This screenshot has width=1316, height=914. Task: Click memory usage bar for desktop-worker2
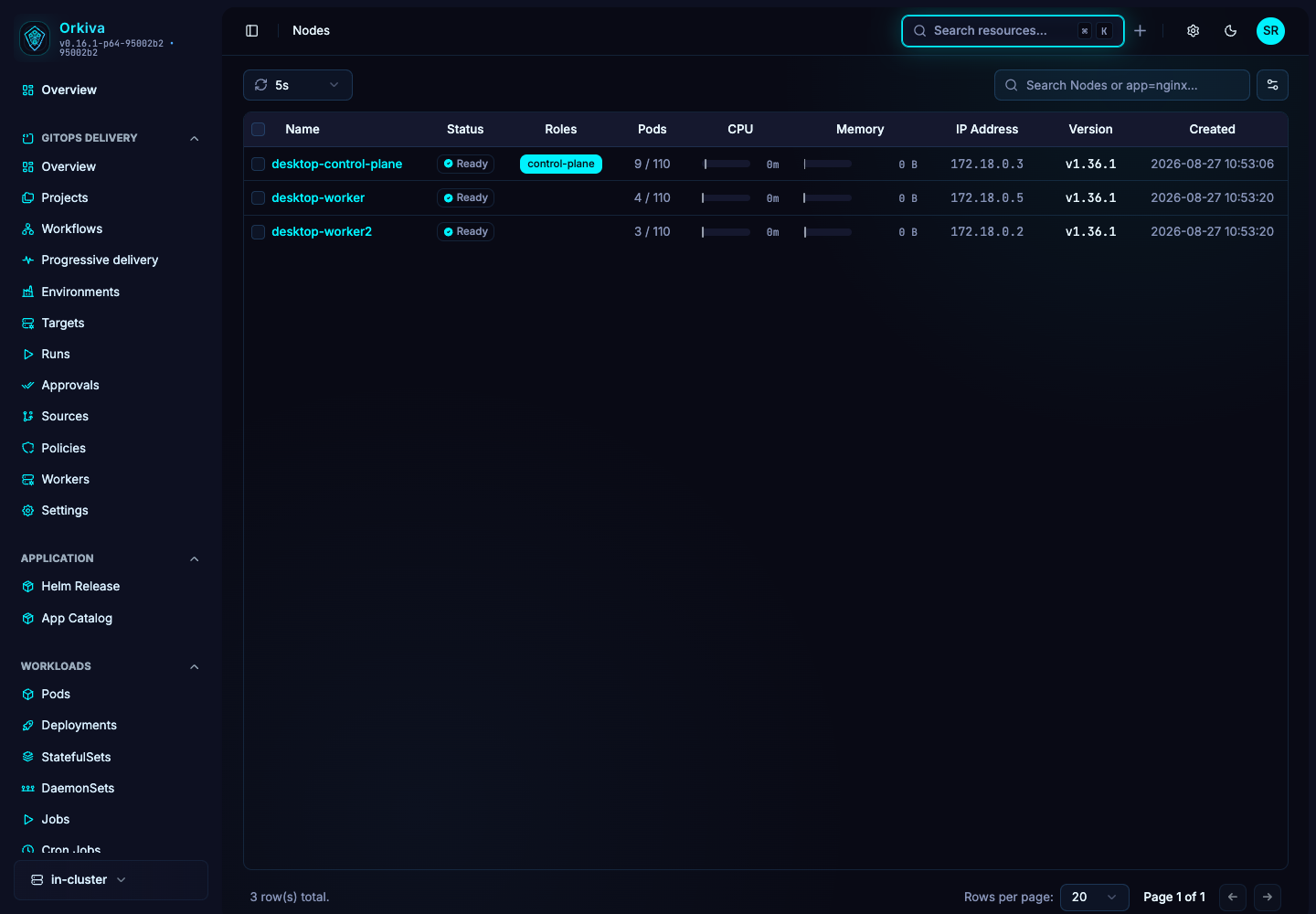tap(828, 232)
